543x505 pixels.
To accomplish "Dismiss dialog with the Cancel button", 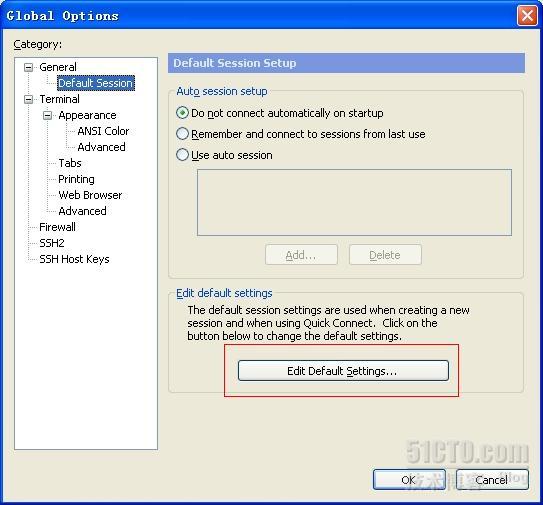I will [x=492, y=480].
